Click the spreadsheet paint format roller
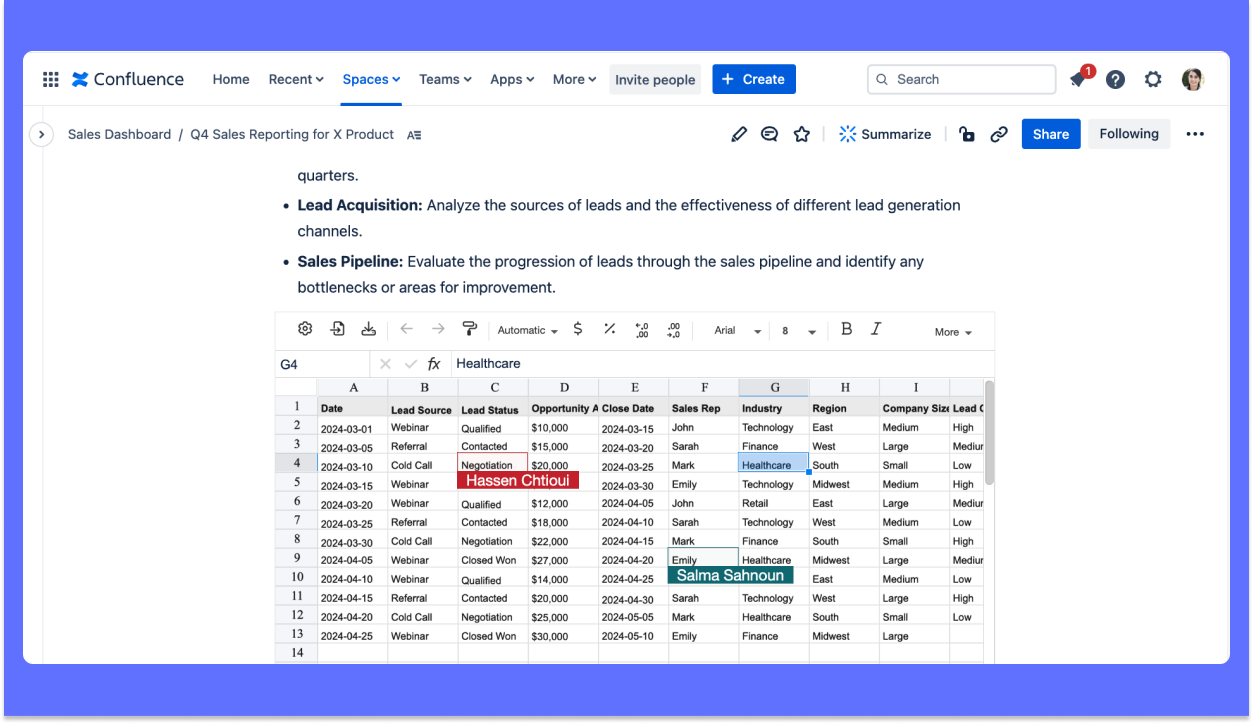The image size is (1253, 724). [469, 329]
